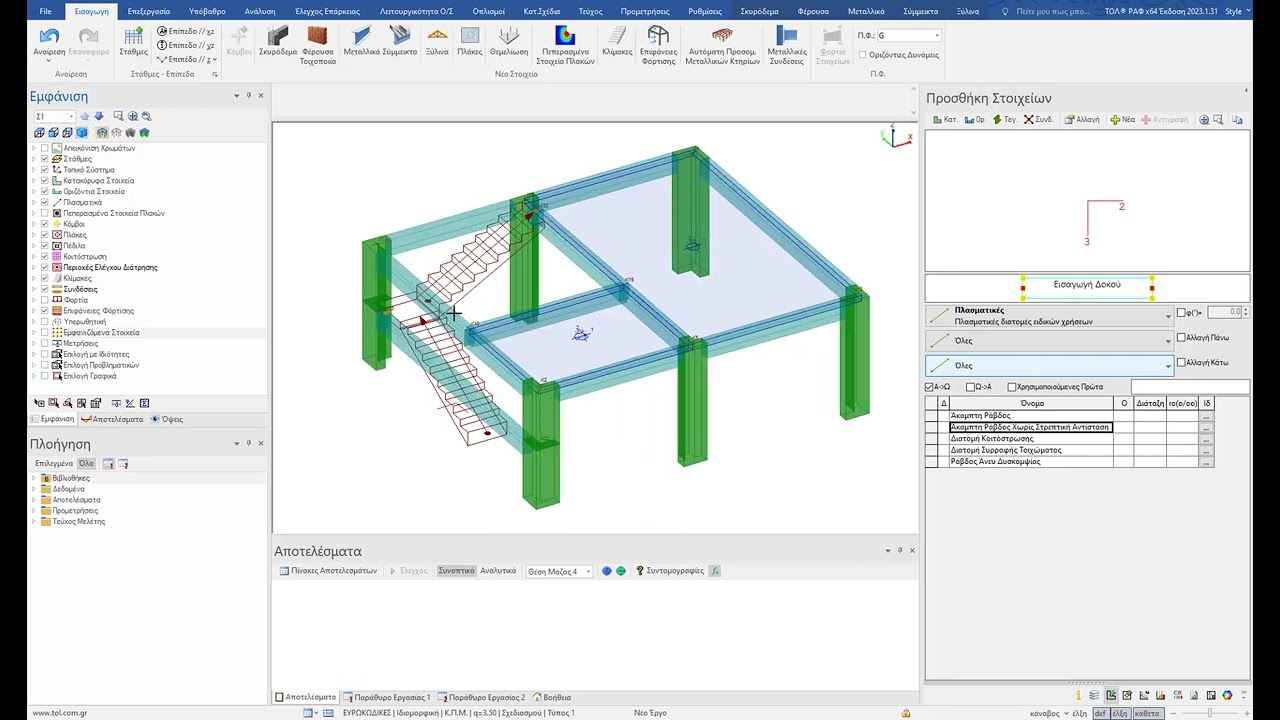Screen dimensions: 1280x720
Task: Switch to the Ανάλυση ribbon tab
Action: [260, 11]
